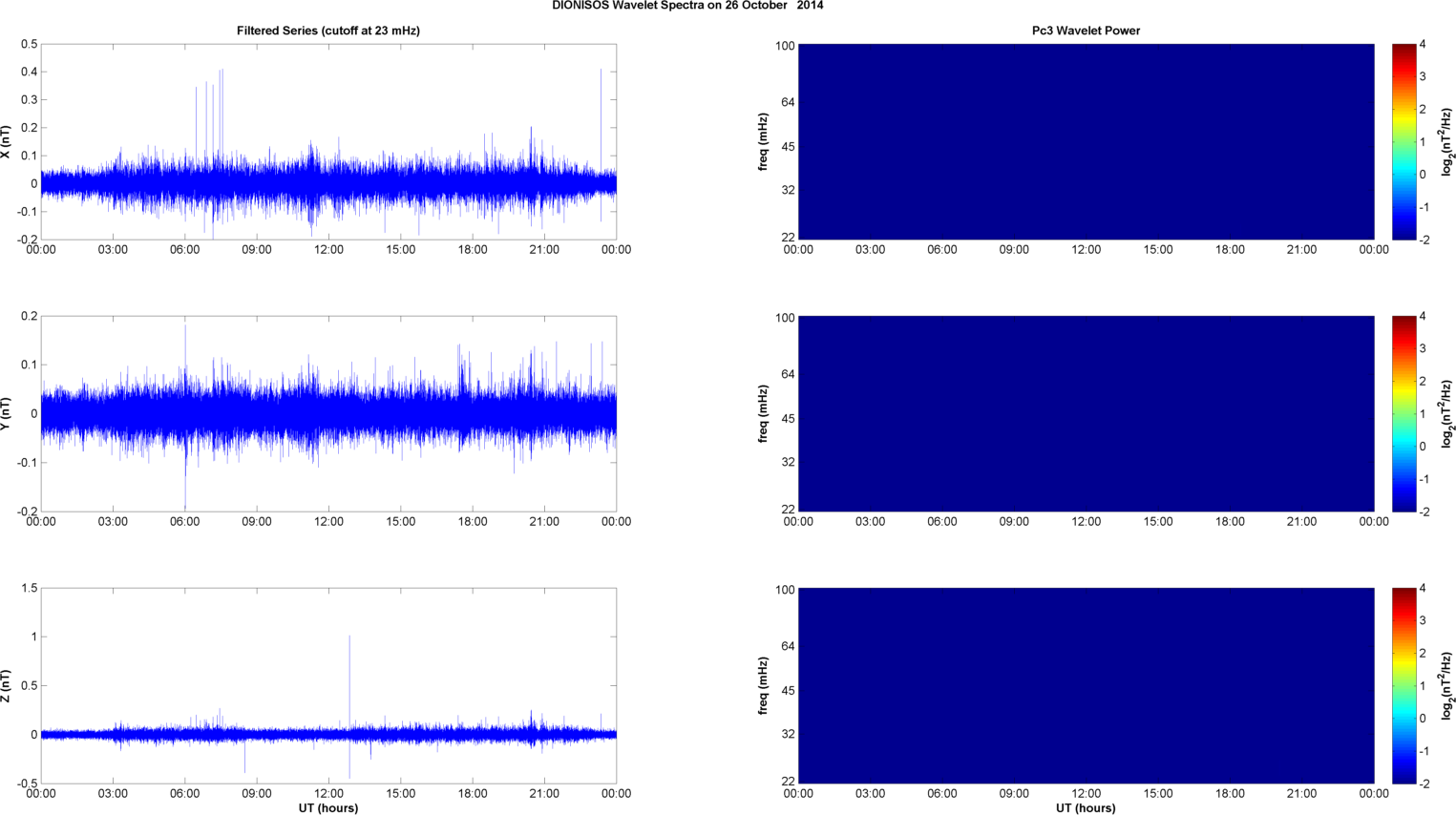Click the -0.2 tick on the Y plot
1456x815 pixels.
point(27,512)
